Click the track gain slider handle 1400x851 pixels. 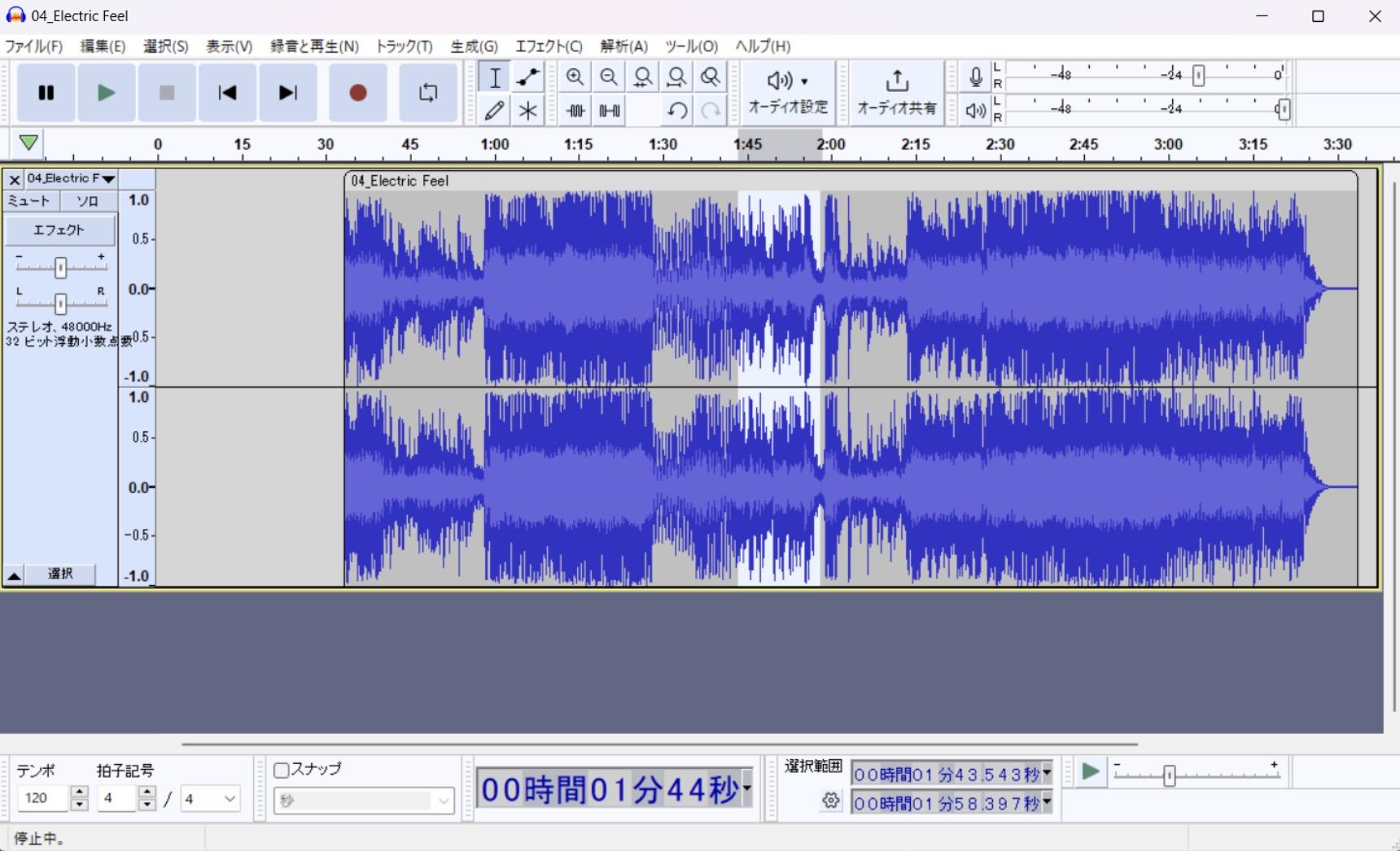(x=60, y=267)
